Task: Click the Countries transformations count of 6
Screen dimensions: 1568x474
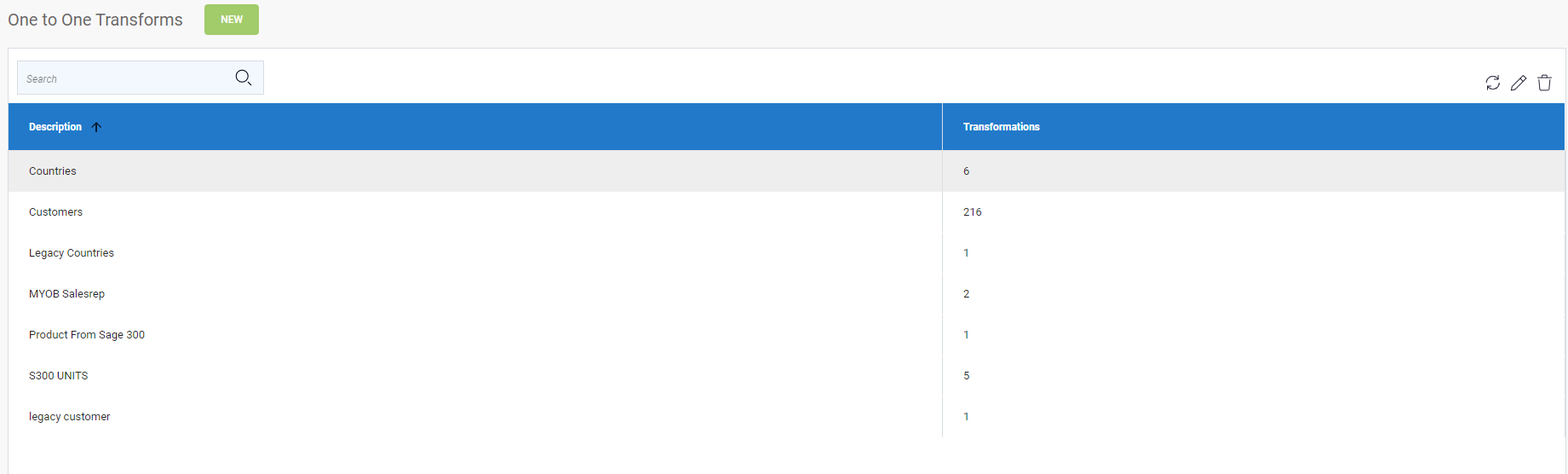Action: (967, 171)
